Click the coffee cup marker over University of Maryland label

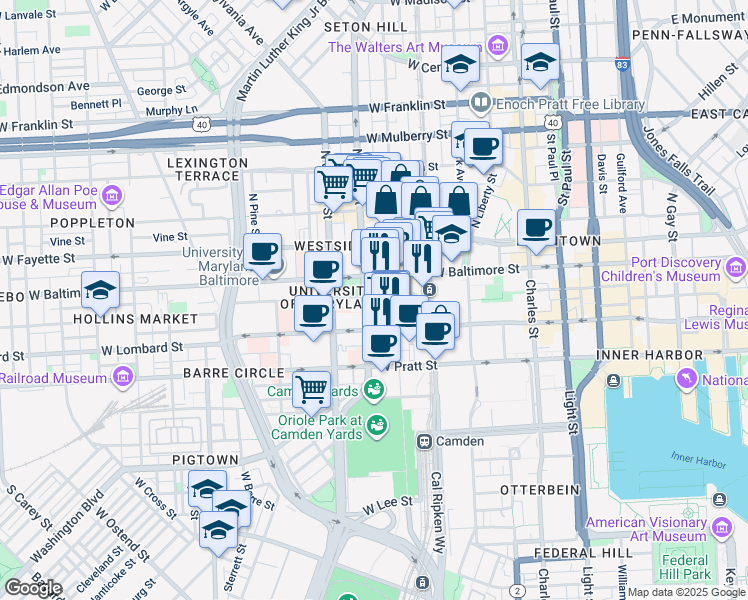pos(323,272)
